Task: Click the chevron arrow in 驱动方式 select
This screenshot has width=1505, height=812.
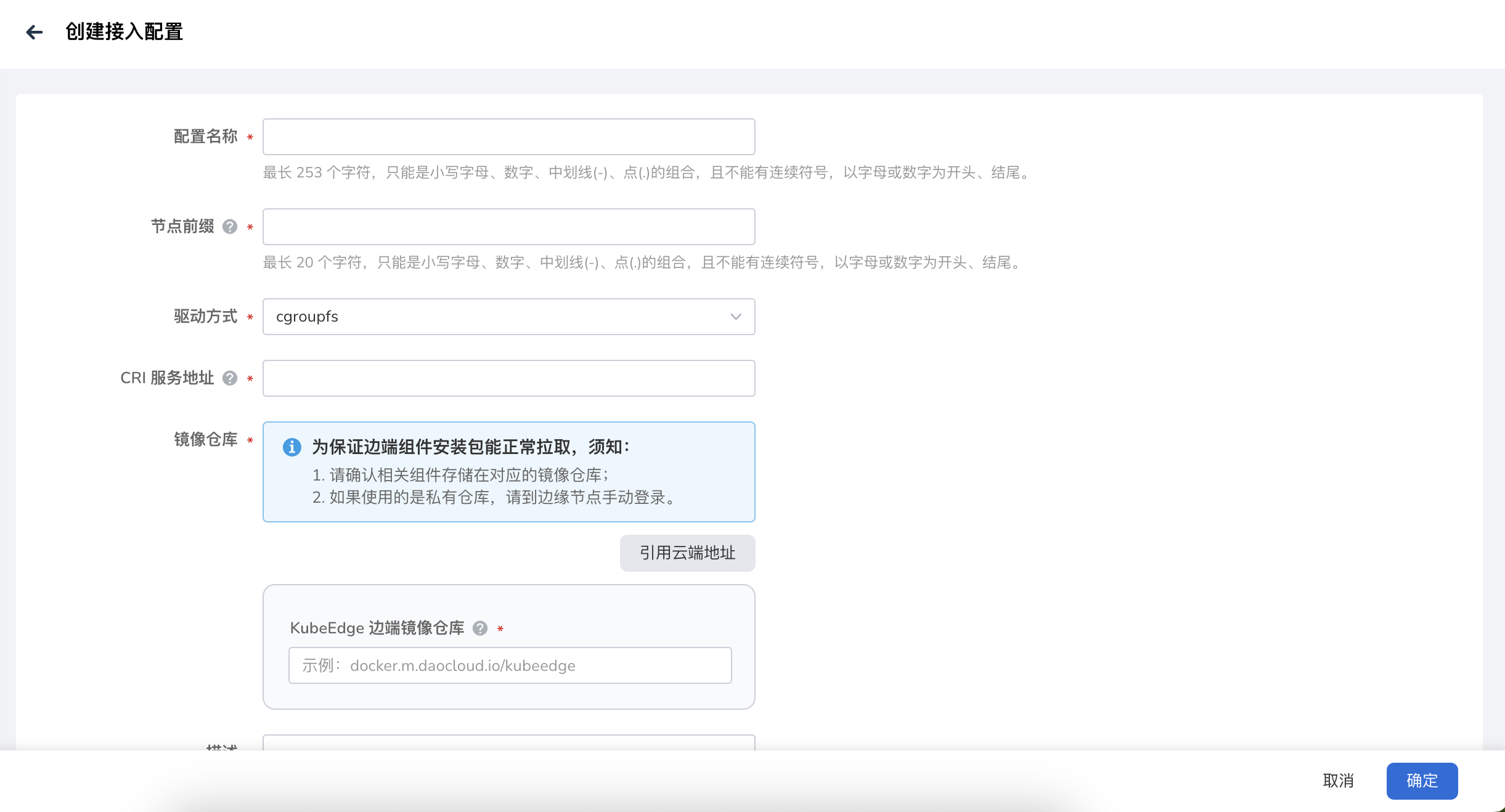Action: pos(735,317)
